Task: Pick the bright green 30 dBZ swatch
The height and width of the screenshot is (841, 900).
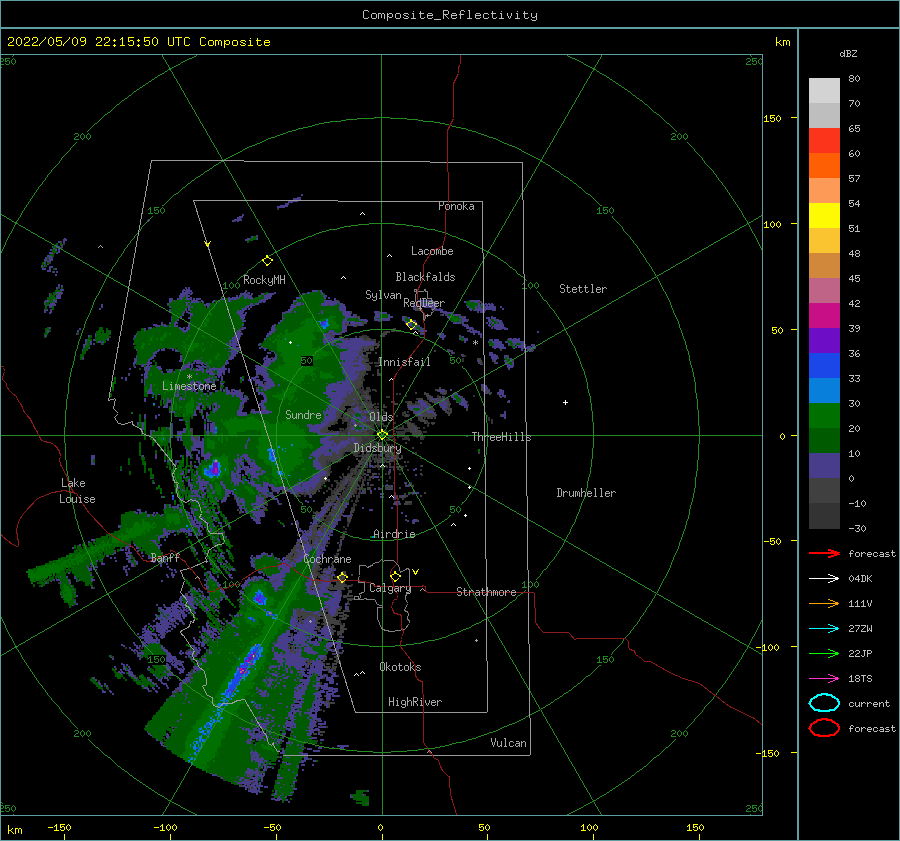Action: click(824, 415)
